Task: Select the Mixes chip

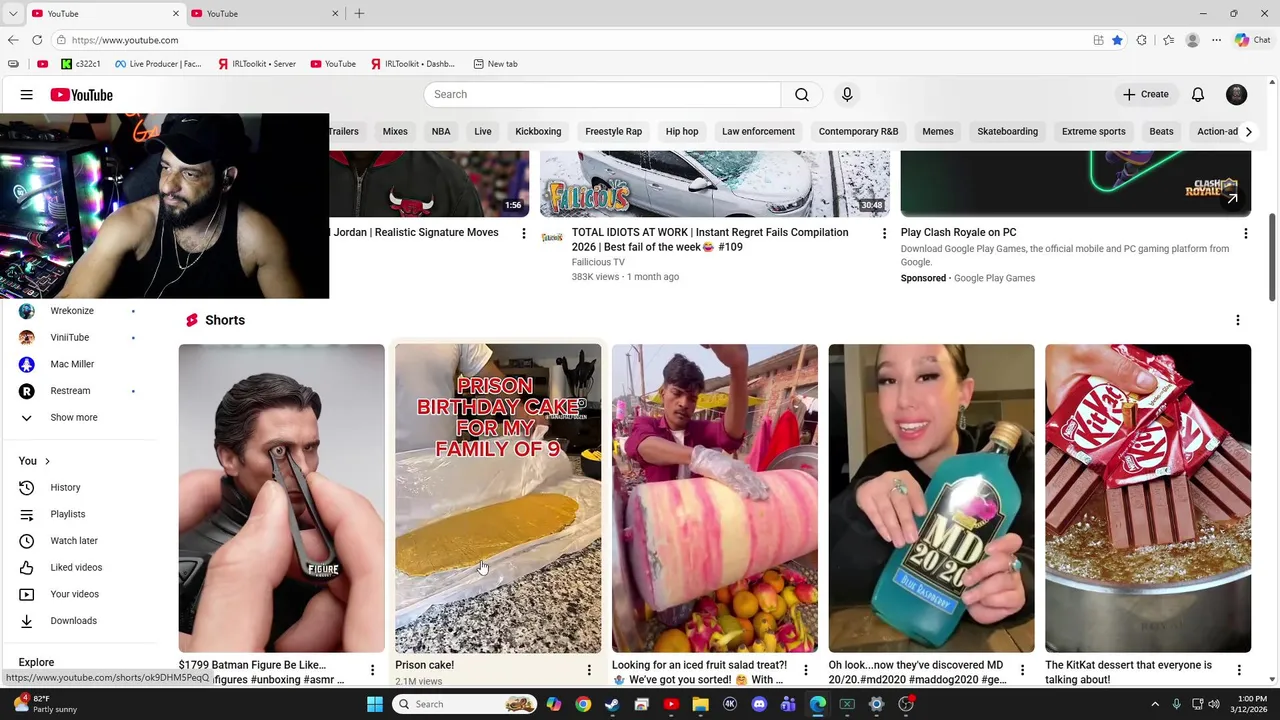Action: [395, 131]
